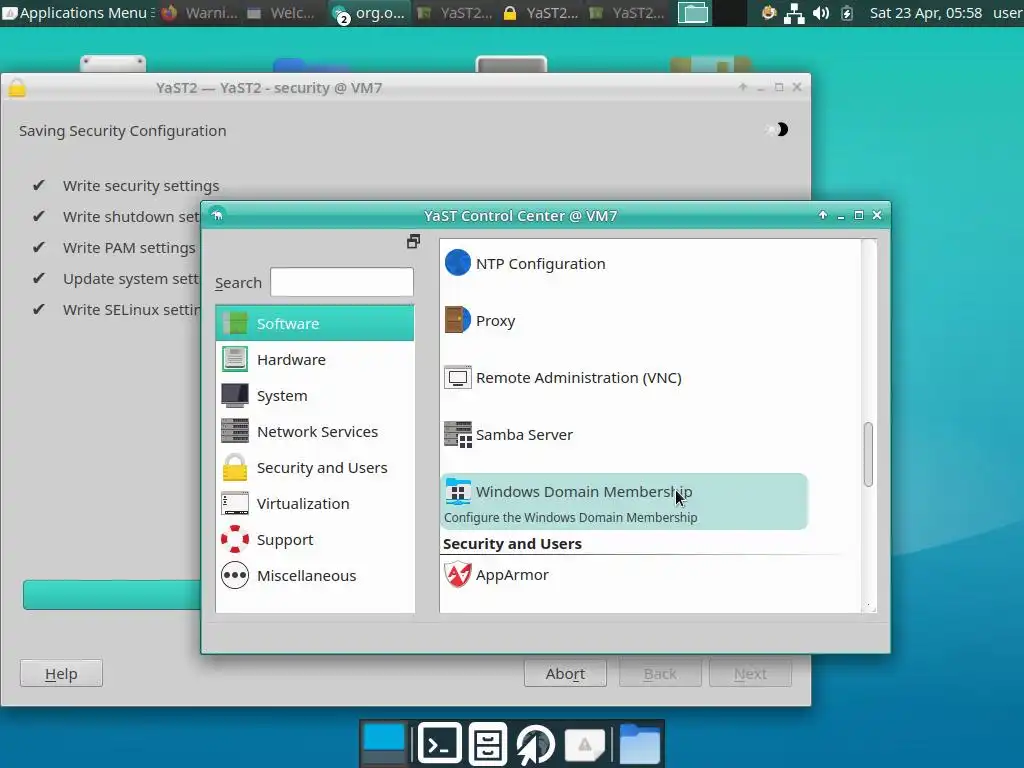Select the Hardware category label
Image resolution: width=1024 pixels, height=768 pixels.
[x=291, y=360]
